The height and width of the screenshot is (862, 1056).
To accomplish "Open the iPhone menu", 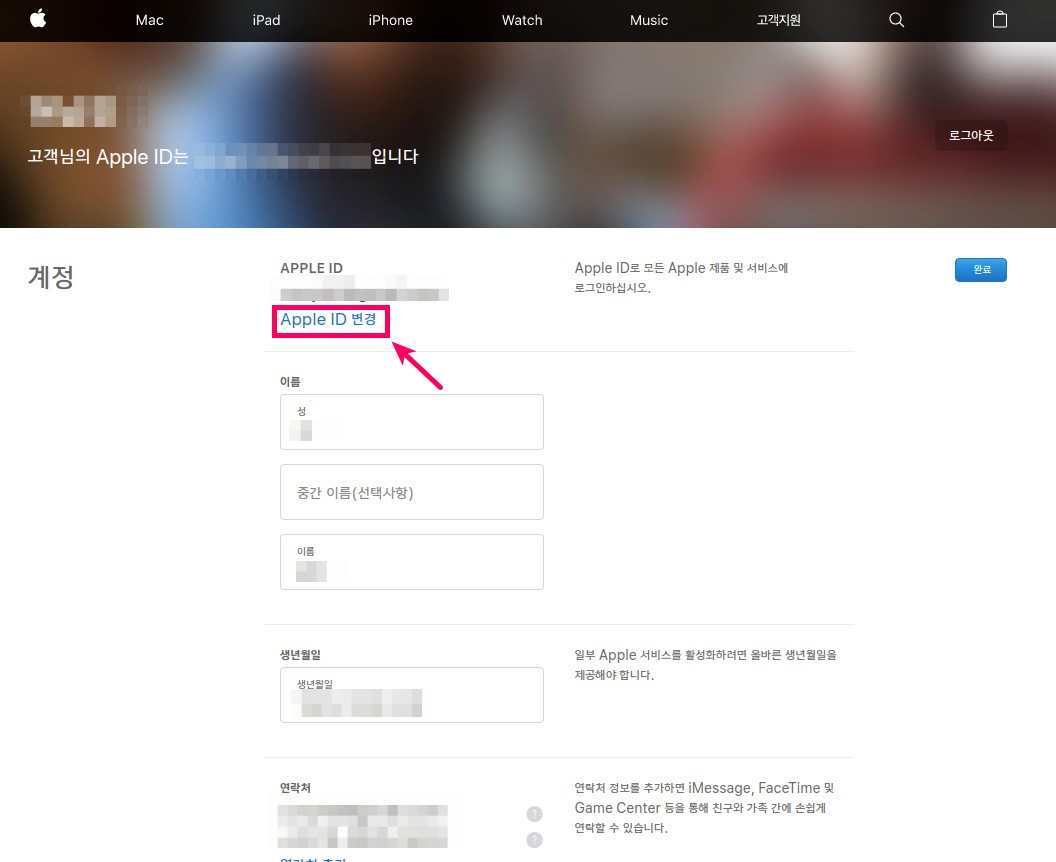I will click(x=391, y=20).
